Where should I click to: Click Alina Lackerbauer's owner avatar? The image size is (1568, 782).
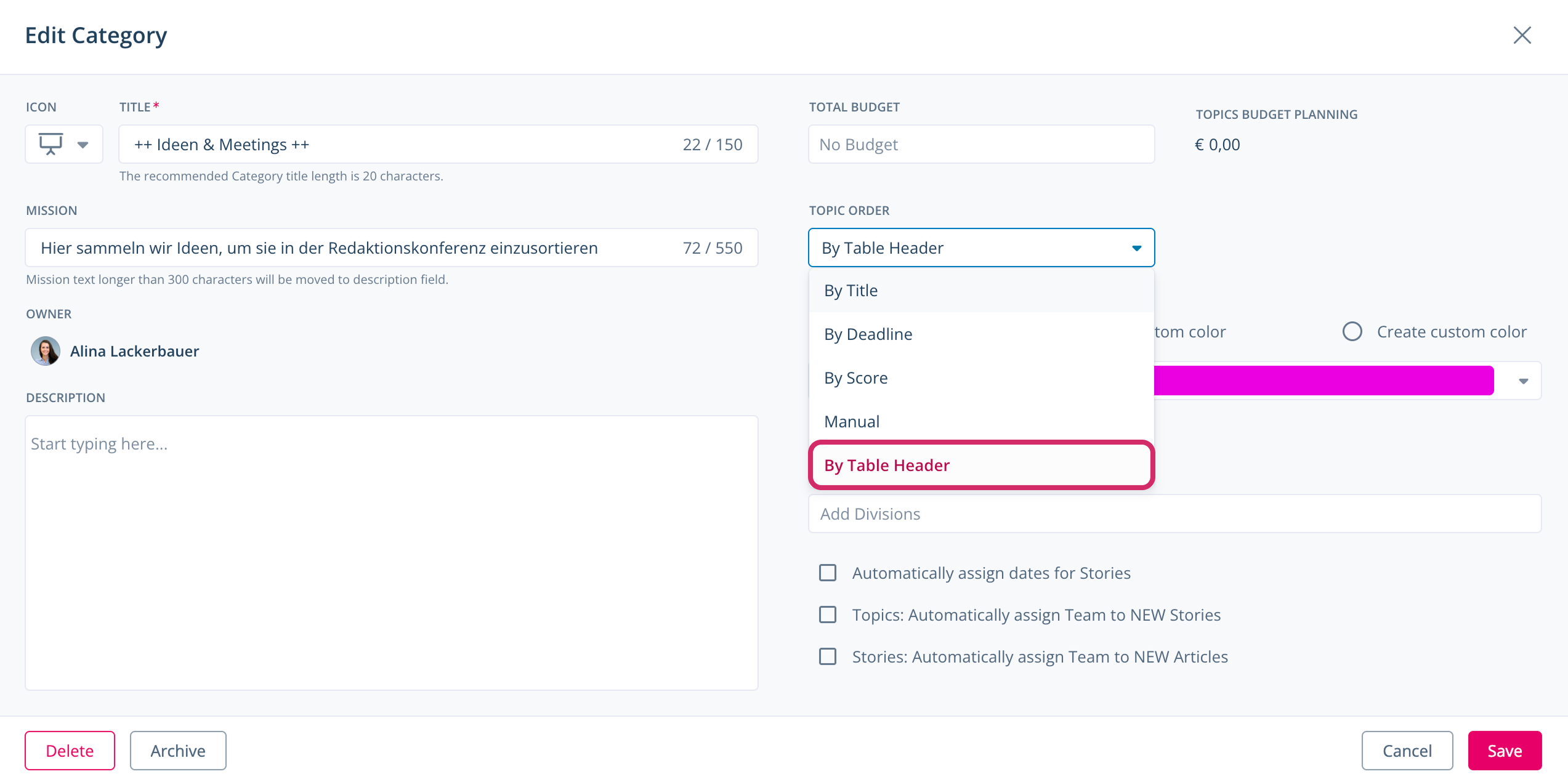point(46,351)
